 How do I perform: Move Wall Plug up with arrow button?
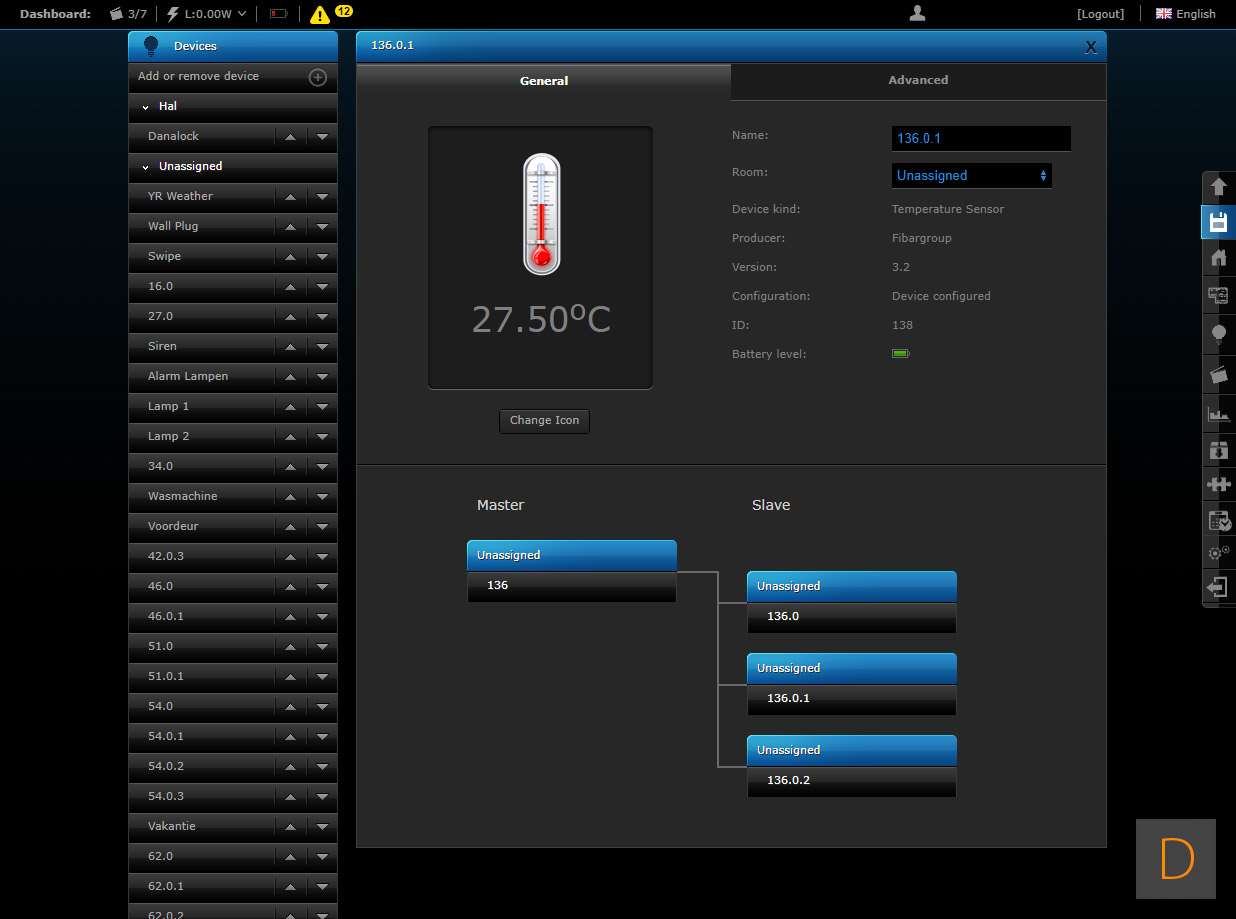tap(290, 227)
